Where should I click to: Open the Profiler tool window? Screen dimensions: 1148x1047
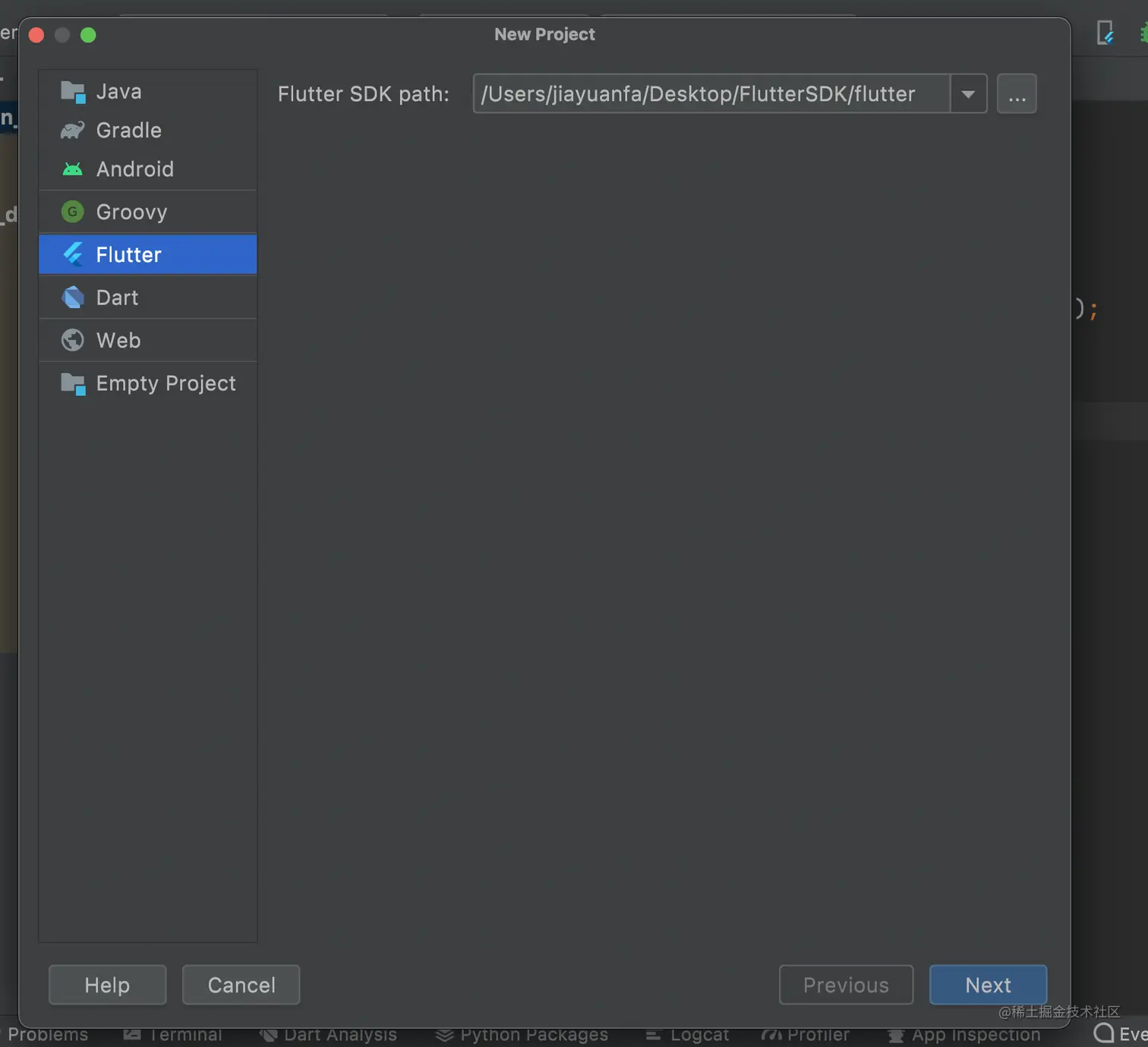(x=806, y=1035)
